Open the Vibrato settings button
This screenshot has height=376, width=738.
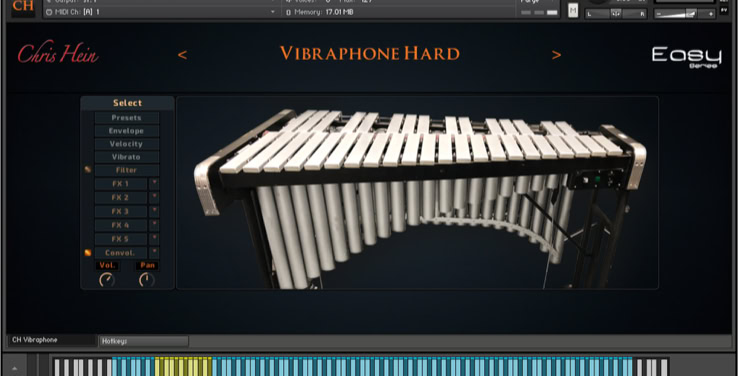tap(127, 157)
